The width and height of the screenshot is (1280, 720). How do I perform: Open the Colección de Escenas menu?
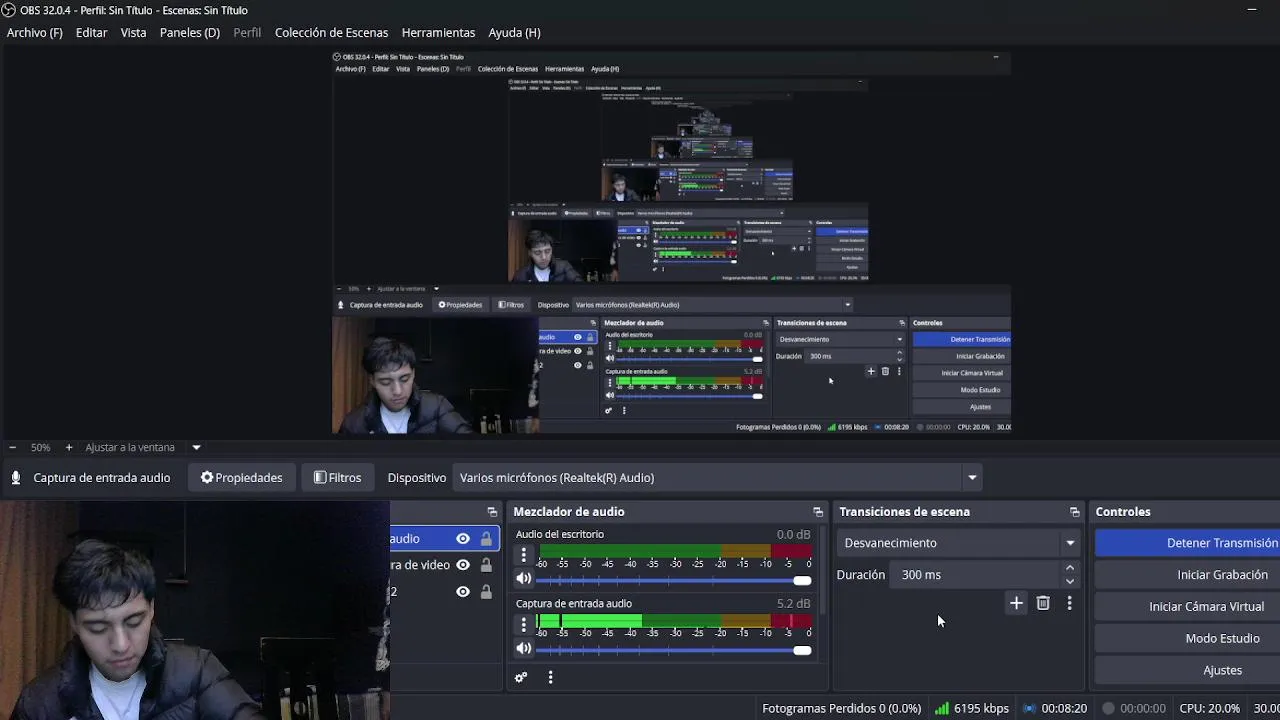331,32
